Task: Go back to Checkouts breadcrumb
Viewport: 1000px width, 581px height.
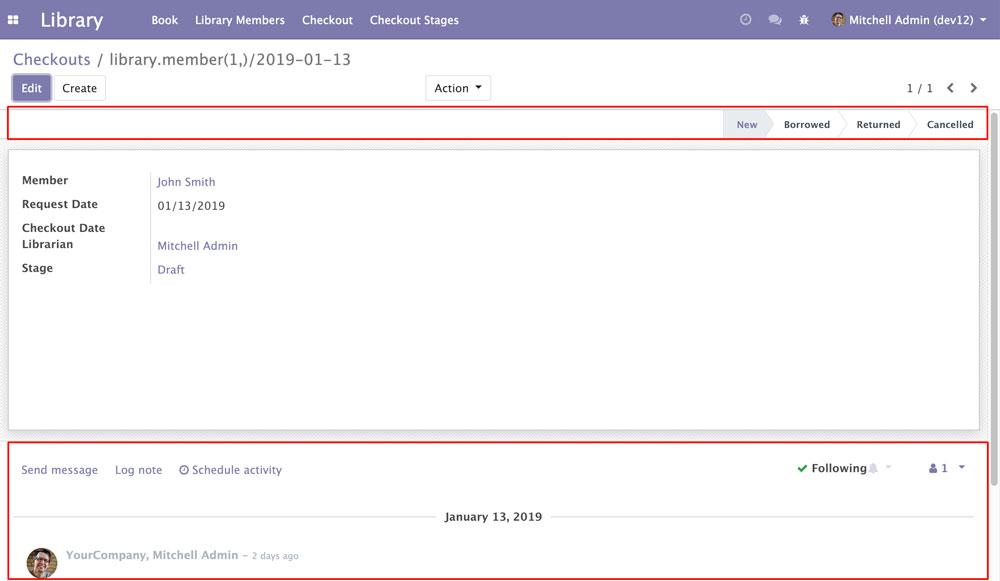Action: 52,59
